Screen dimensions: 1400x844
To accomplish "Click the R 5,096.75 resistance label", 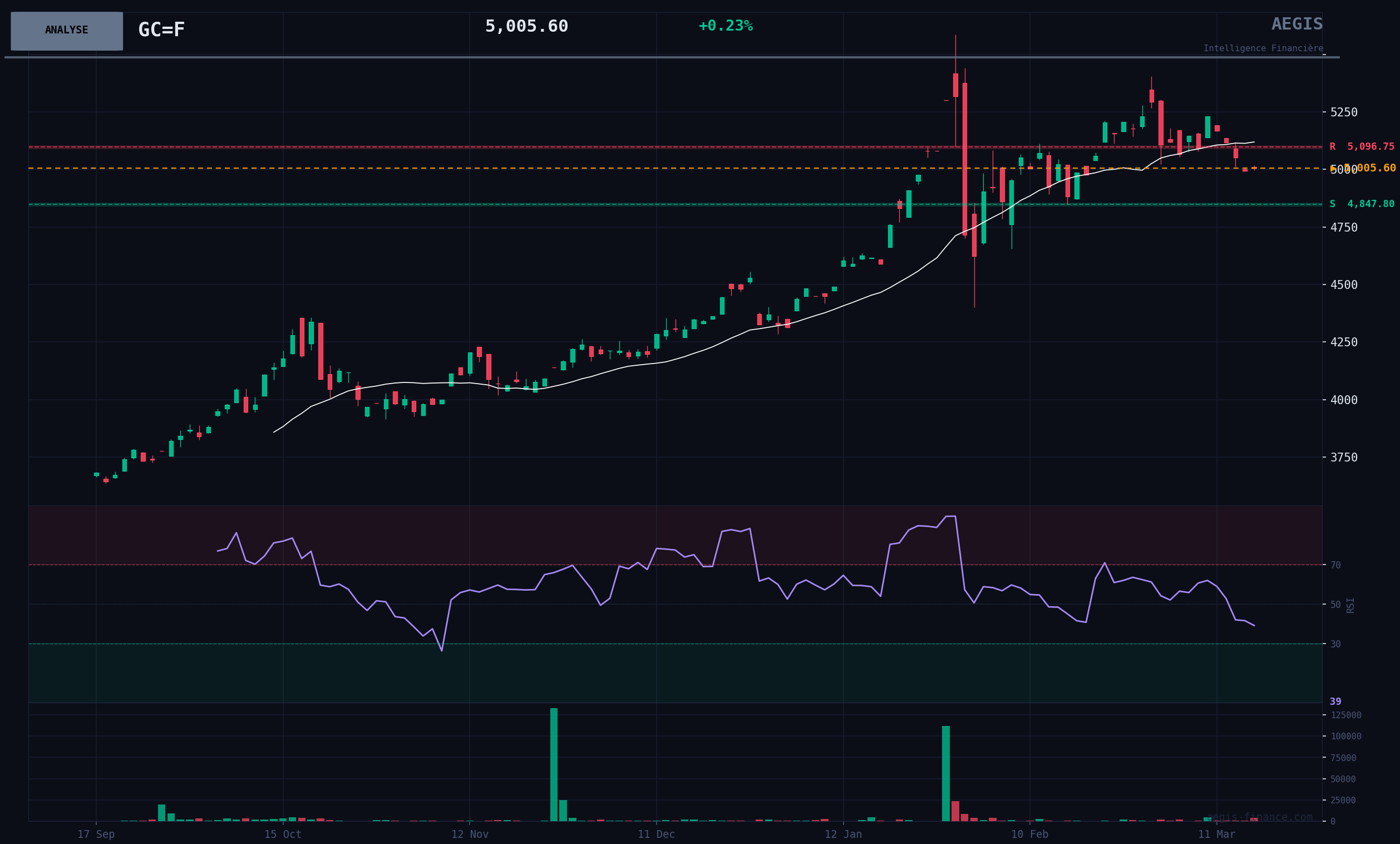I will pyautogui.click(x=1362, y=146).
